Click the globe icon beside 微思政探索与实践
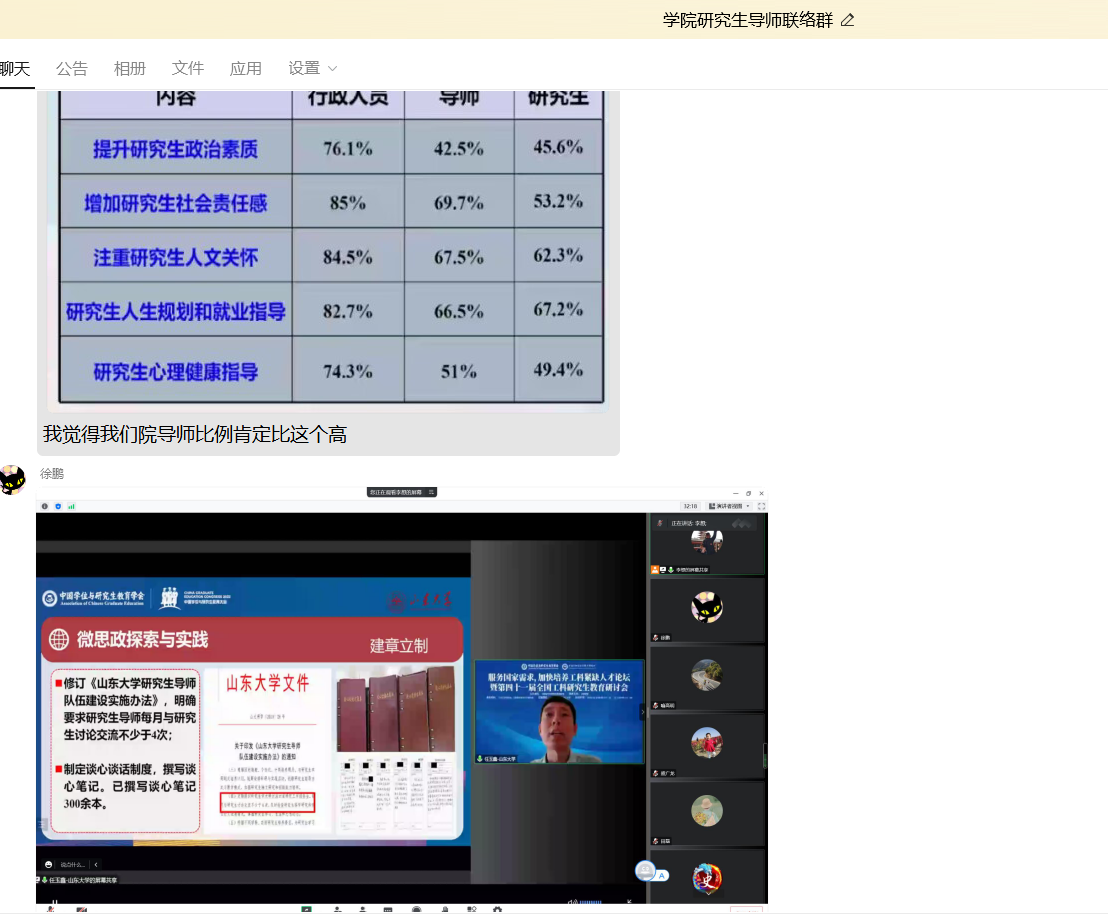The width and height of the screenshot is (1108, 920). [x=59, y=639]
